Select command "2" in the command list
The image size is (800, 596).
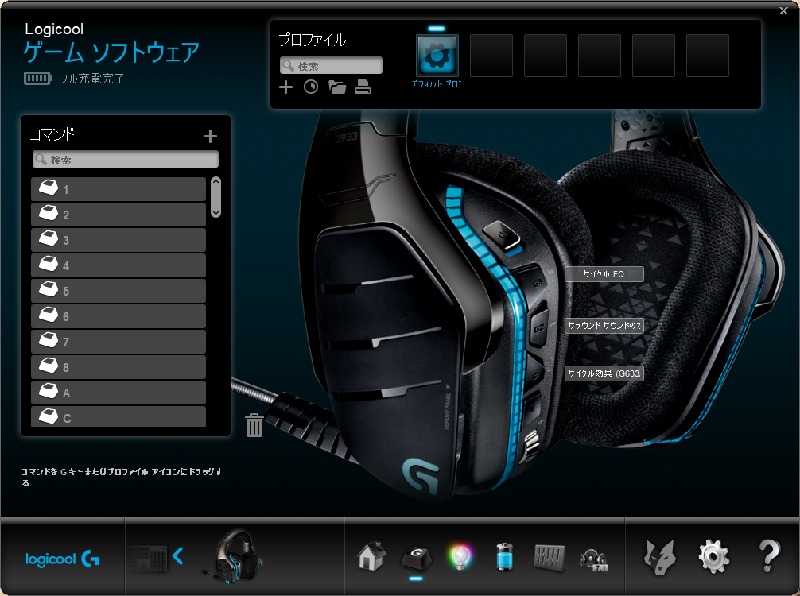(118, 214)
